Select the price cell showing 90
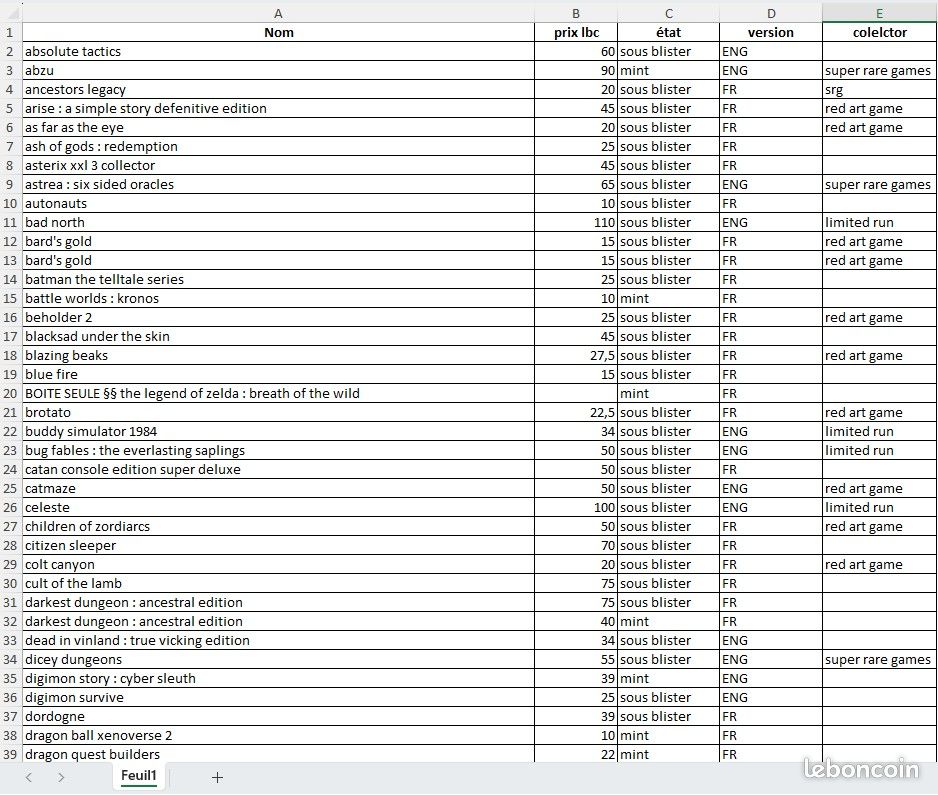Viewport: 938px width, 795px height. [575, 71]
